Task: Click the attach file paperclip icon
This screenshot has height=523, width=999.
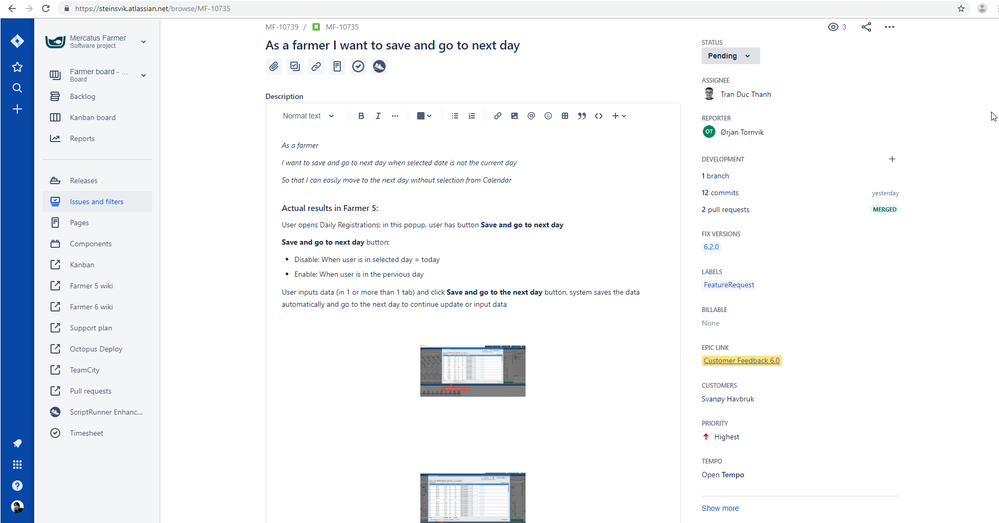Action: (273, 66)
